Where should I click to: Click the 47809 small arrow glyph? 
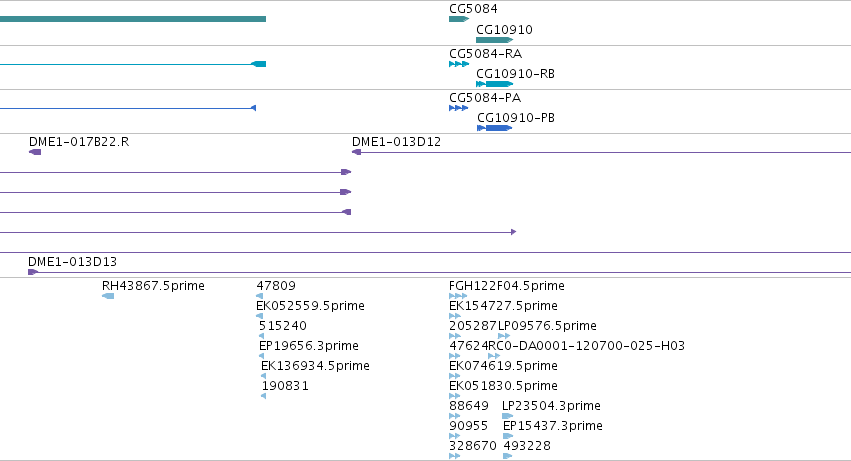tap(259, 296)
